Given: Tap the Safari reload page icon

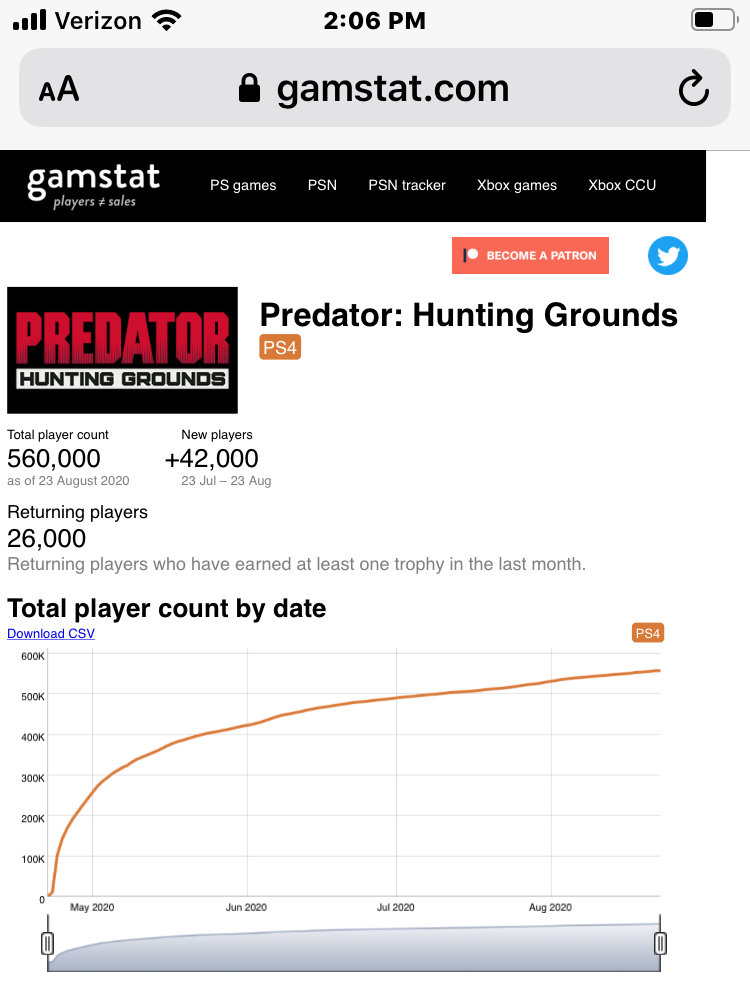Looking at the screenshot, I should (x=693, y=90).
